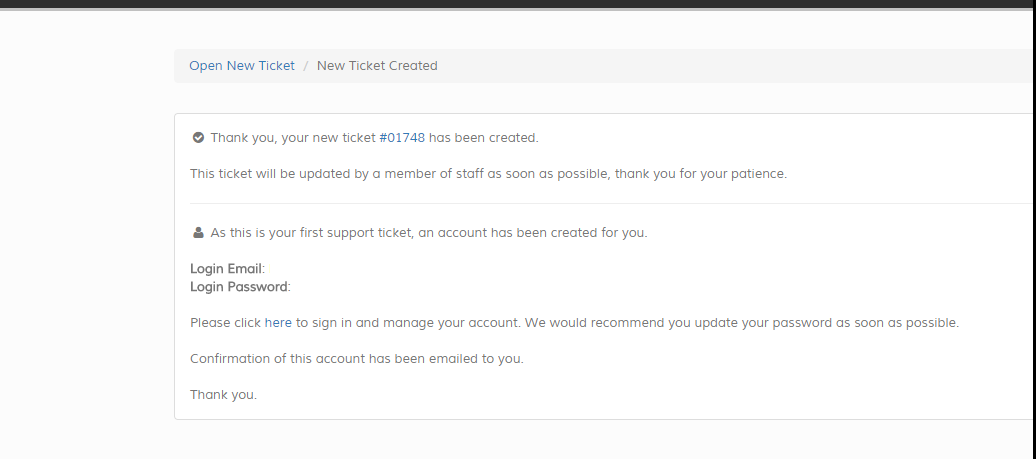
Task: Click the password update recommendation sentence
Action: pyautogui.click(x=741, y=323)
